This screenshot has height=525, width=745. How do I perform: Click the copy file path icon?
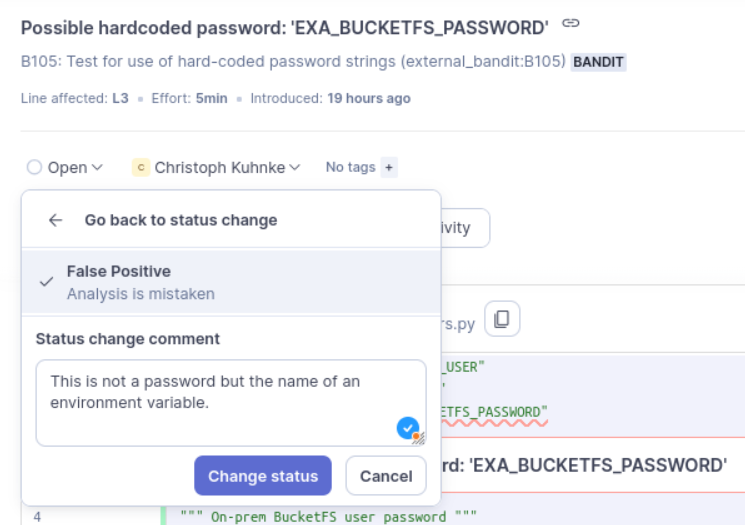(x=502, y=320)
